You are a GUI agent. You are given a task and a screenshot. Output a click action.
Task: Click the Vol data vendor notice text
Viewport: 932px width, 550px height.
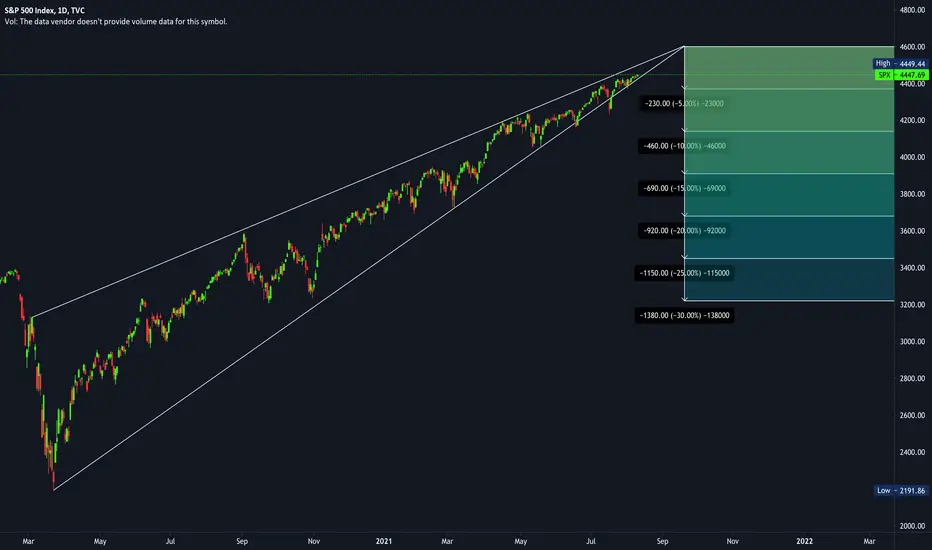tap(116, 21)
